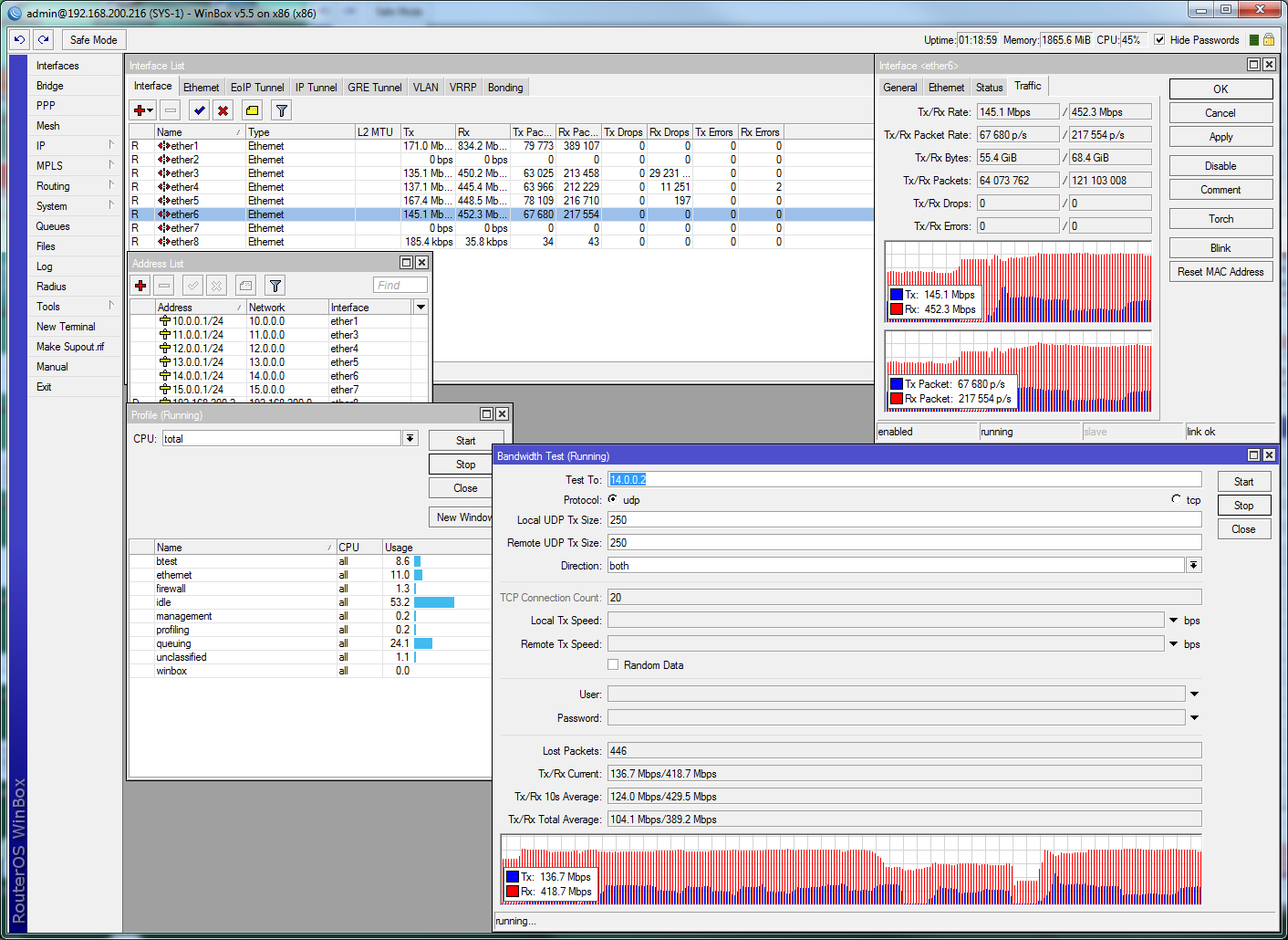Disable ether6 using the red X icon
Image resolution: width=1288 pixels, height=940 pixels.
pos(223,110)
